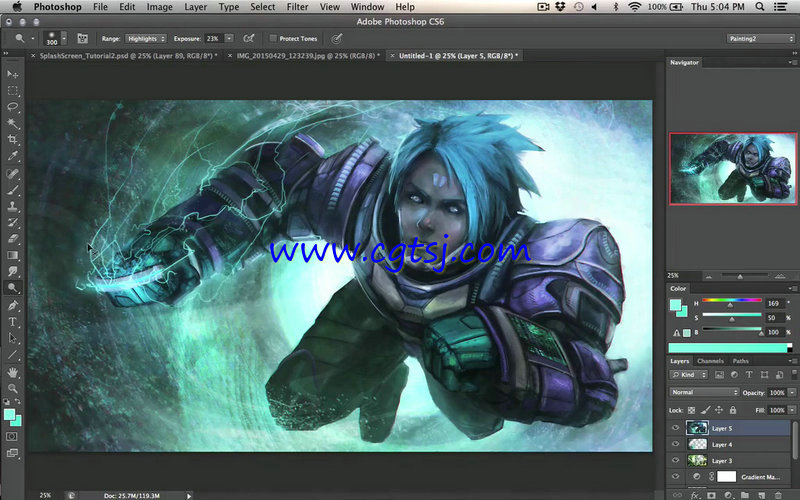This screenshot has height=500, width=800.
Task: Select the Brush tool
Action: (x=12, y=190)
